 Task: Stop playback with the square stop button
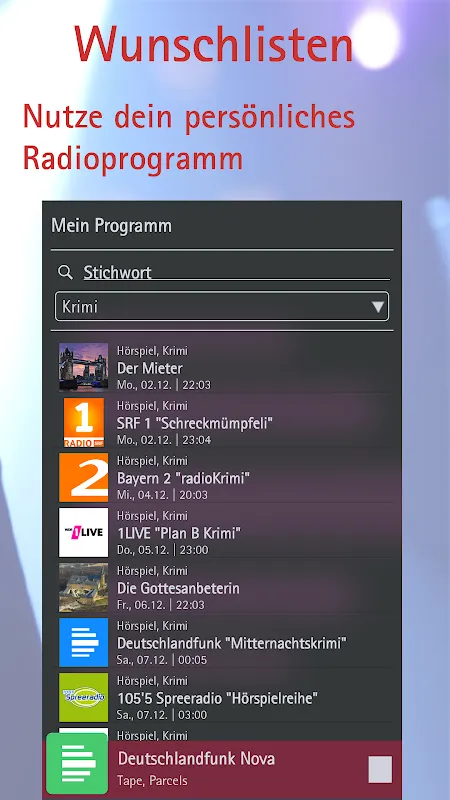pos(380,769)
